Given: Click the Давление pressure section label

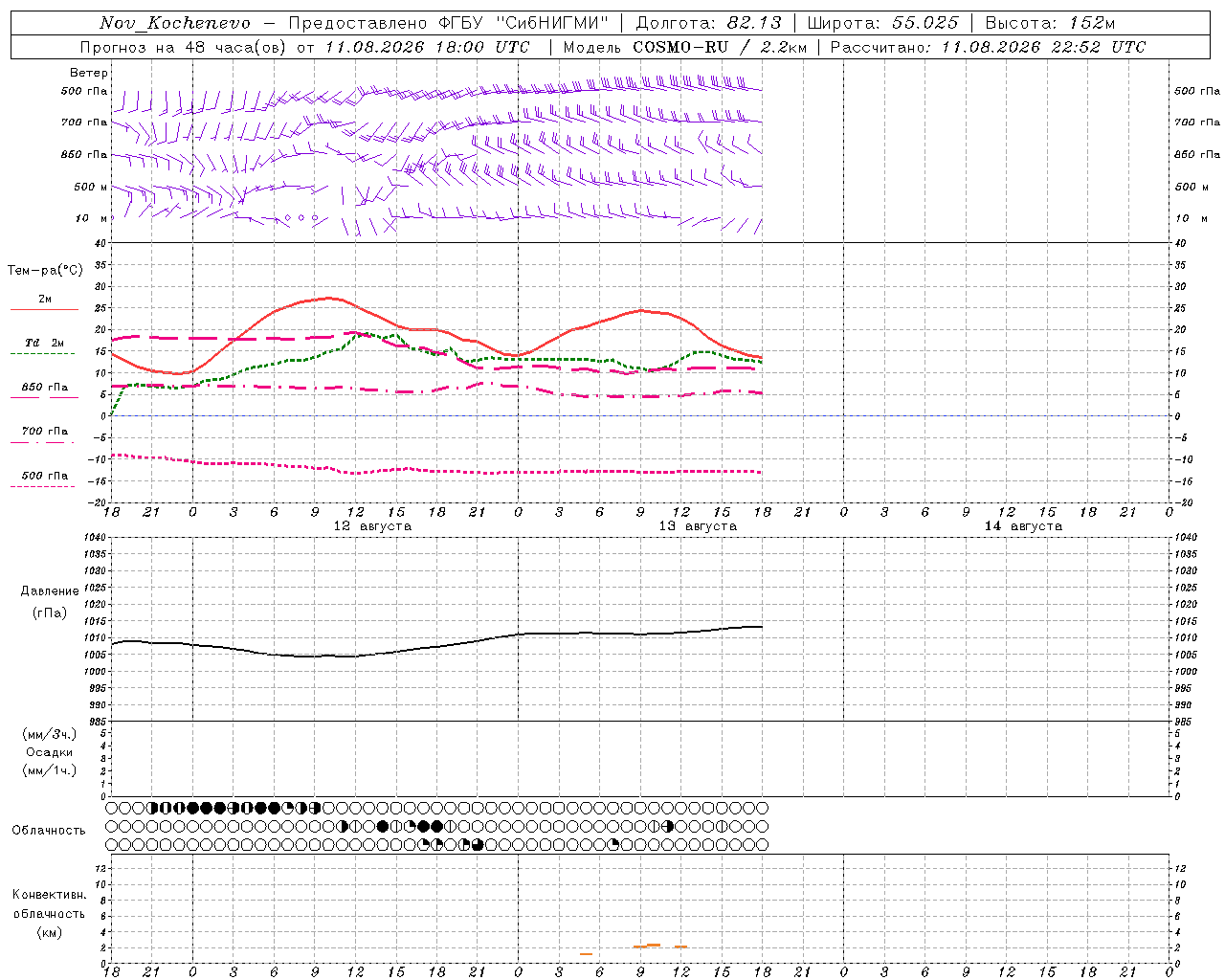Looking at the screenshot, I should point(50,591).
